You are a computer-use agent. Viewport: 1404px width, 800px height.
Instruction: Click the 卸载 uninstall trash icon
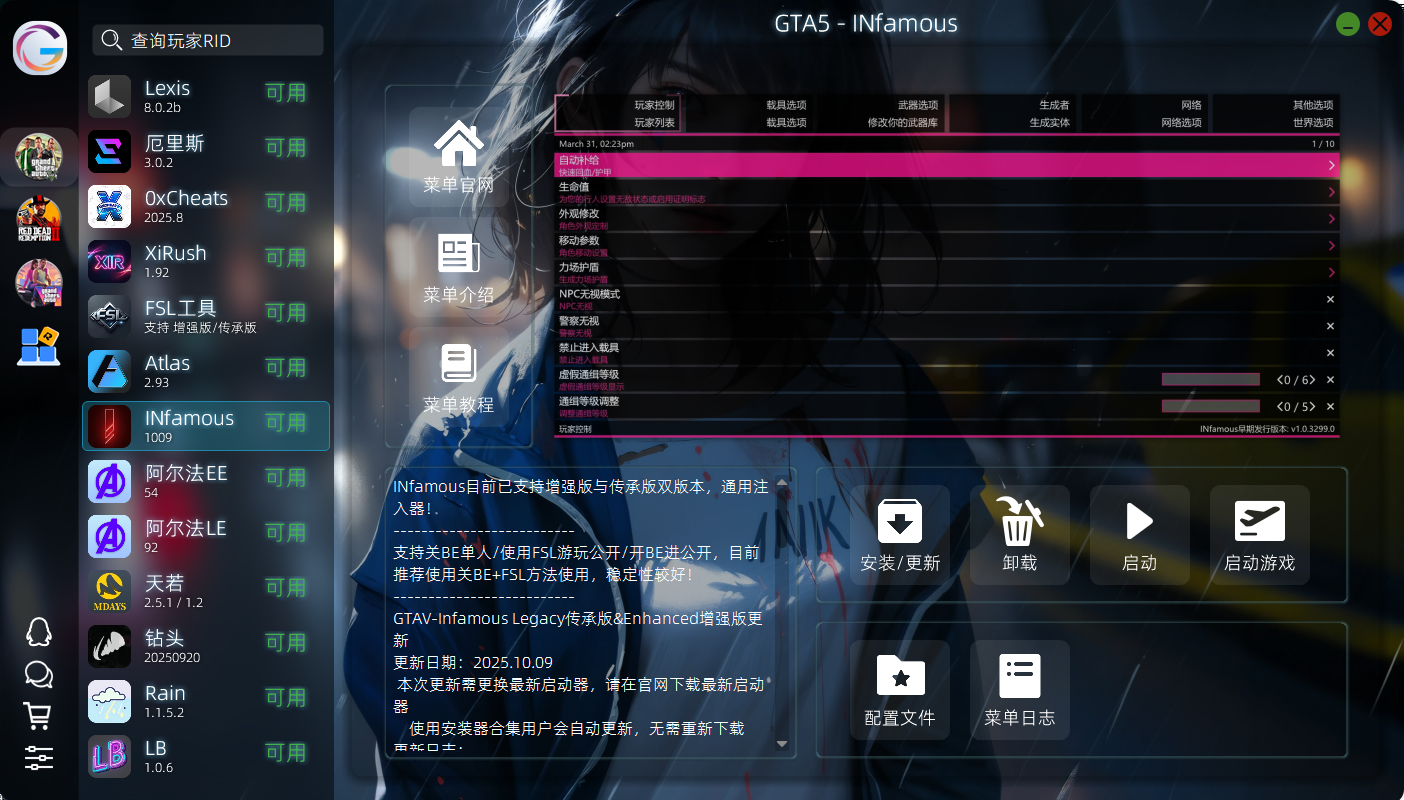point(1019,522)
